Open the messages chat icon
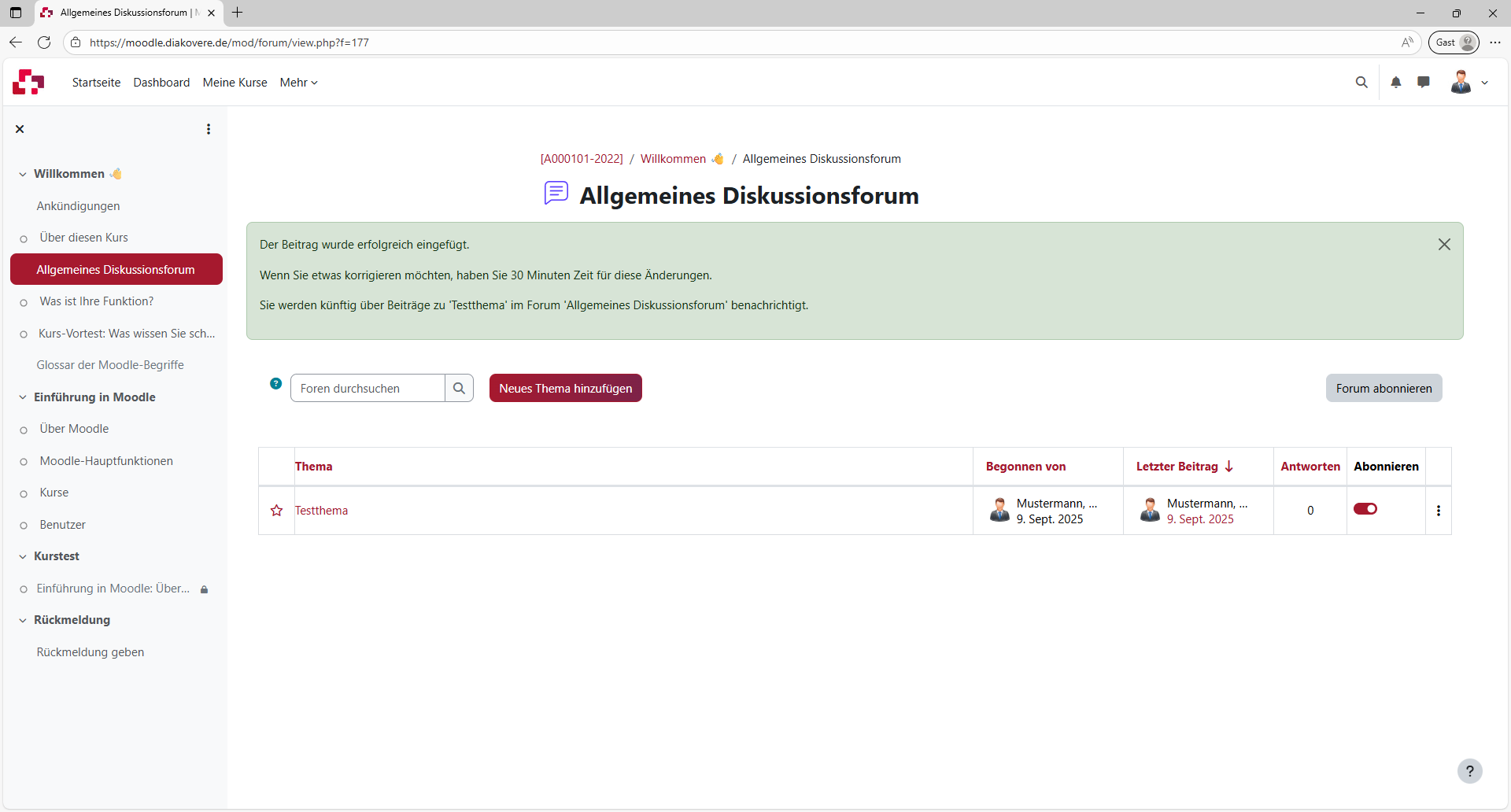Screen dimensions: 1511x812 point(1424,82)
